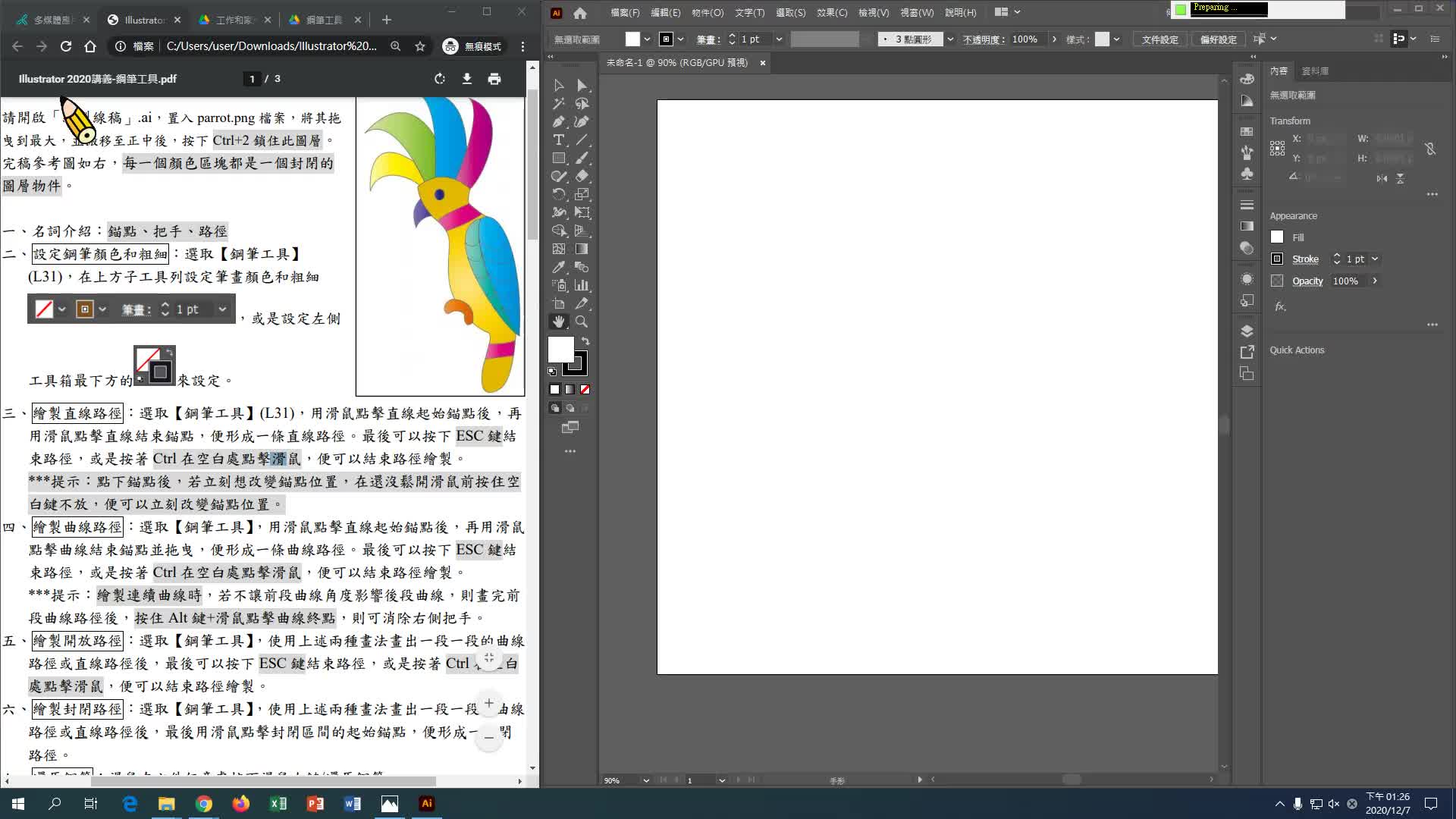Open the Asset Export panel icon
The width and height of the screenshot is (1456, 819).
pos(1247,353)
